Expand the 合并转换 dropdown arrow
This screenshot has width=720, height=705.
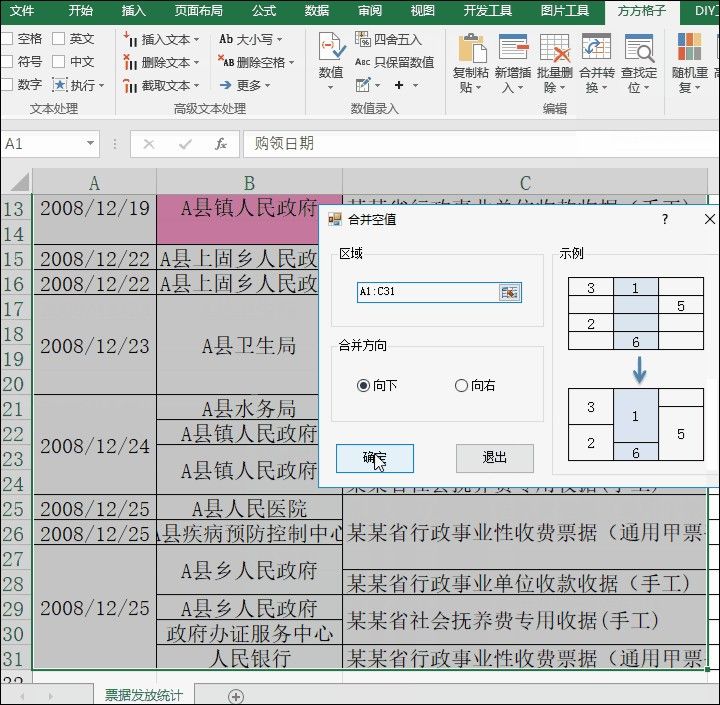(604, 87)
